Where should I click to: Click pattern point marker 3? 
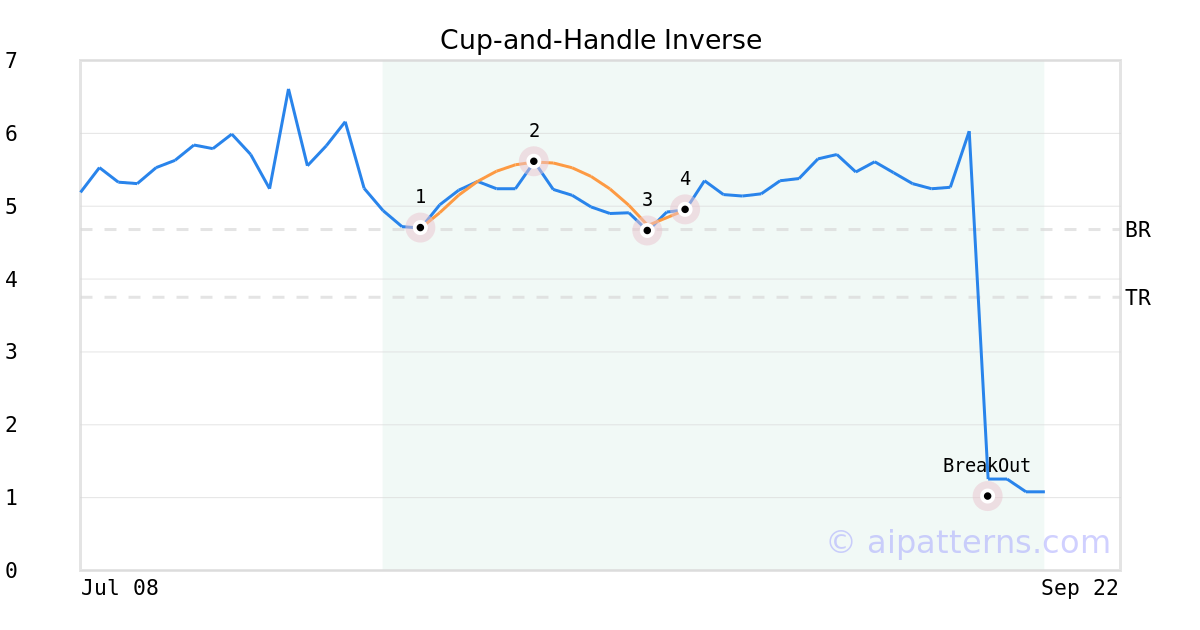[x=647, y=231]
